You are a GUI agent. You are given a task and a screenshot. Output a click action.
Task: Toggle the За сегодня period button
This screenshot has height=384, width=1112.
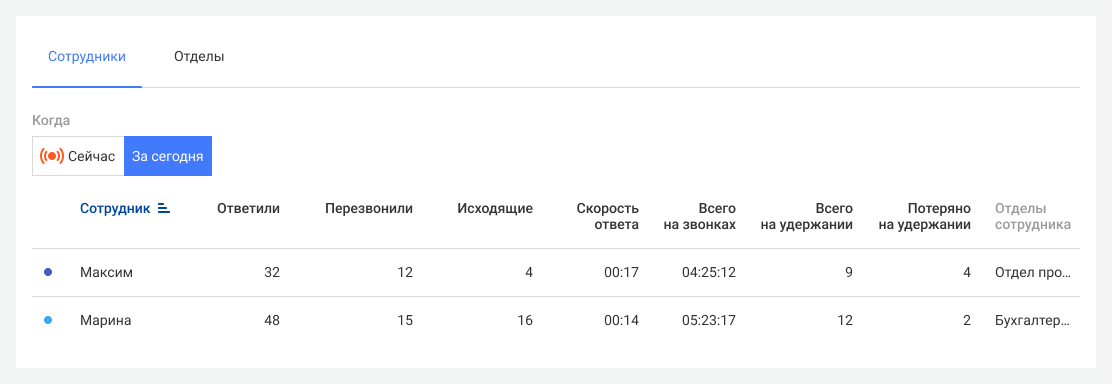(168, 156)
